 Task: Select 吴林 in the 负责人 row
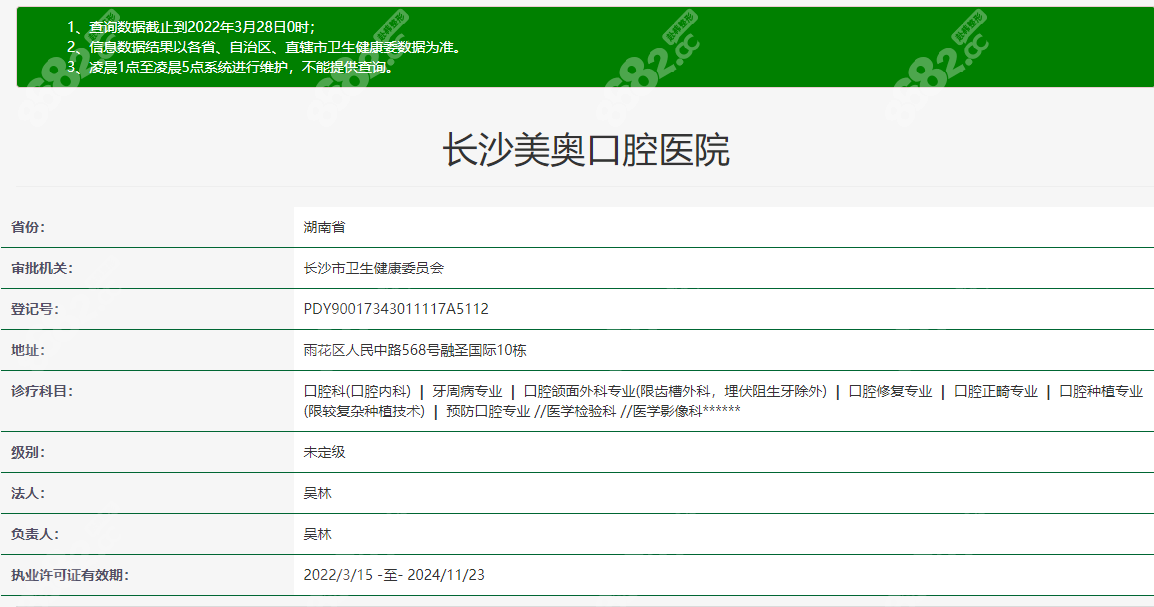click(318, 534)
